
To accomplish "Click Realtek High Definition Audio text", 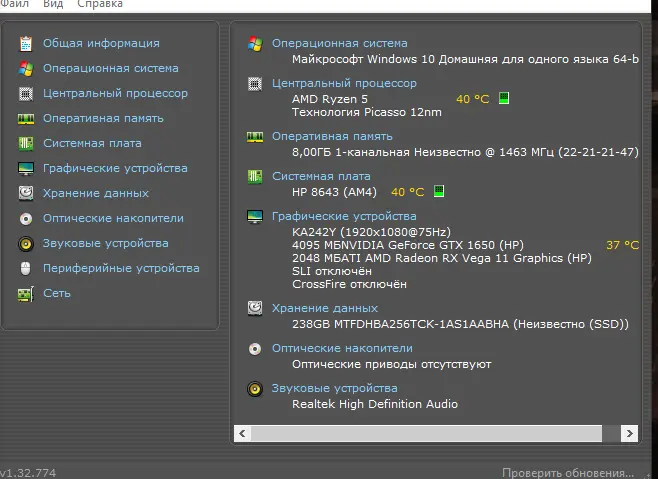I will [375, 404].
